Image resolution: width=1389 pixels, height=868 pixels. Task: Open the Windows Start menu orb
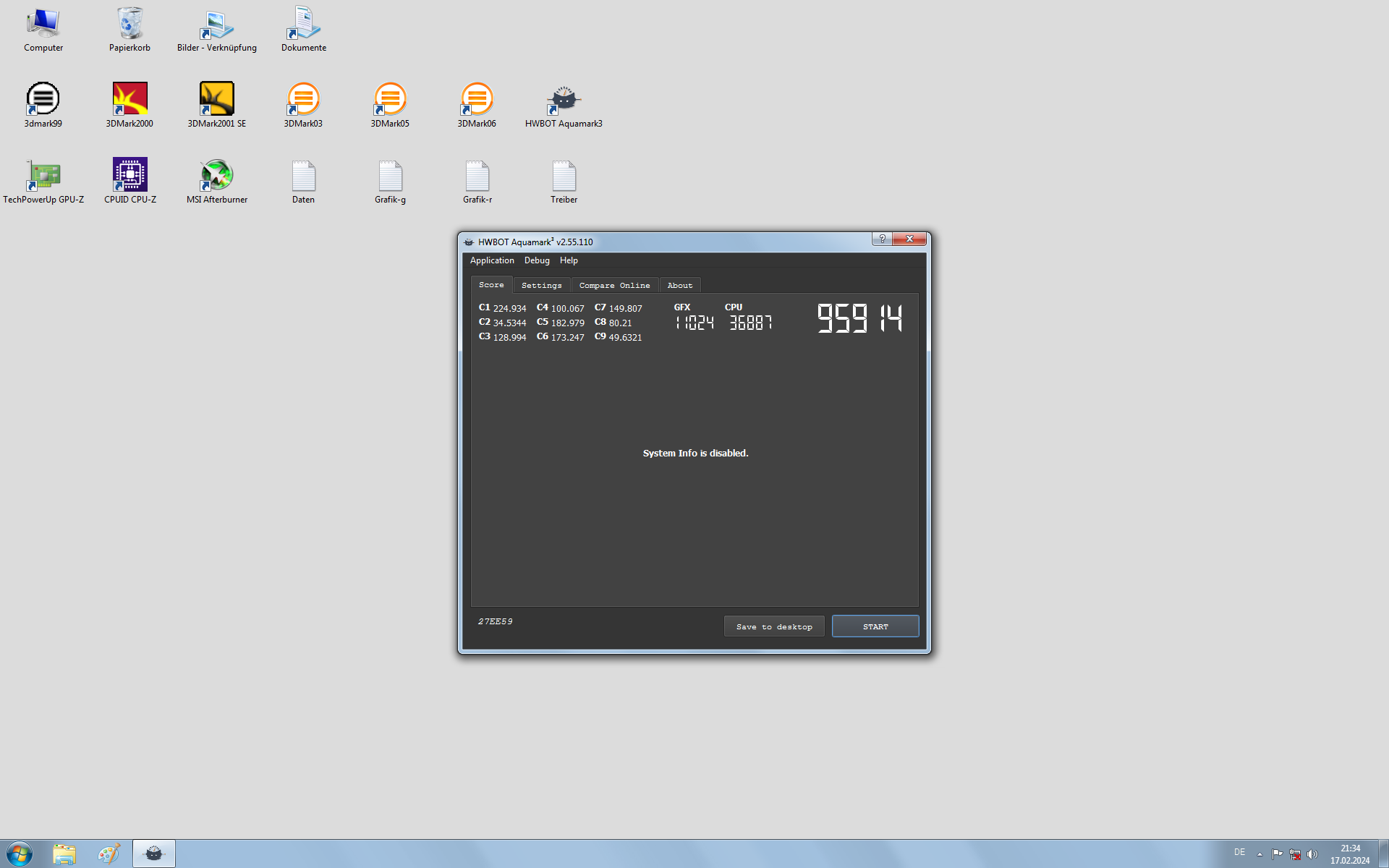[20, 854]
